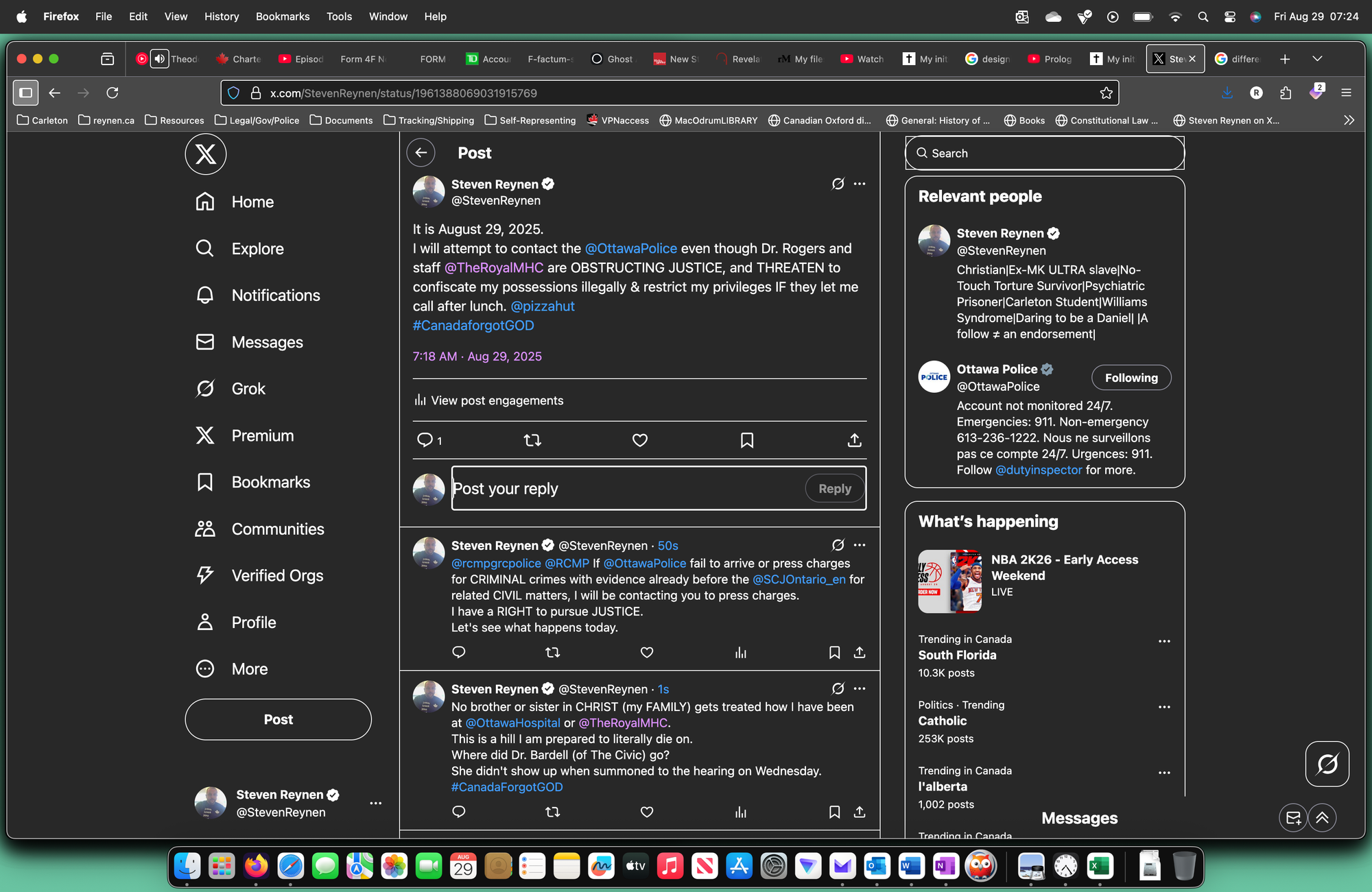Click the Reply button
Viewport: 1372px width, 892px height.
[834, 488]
